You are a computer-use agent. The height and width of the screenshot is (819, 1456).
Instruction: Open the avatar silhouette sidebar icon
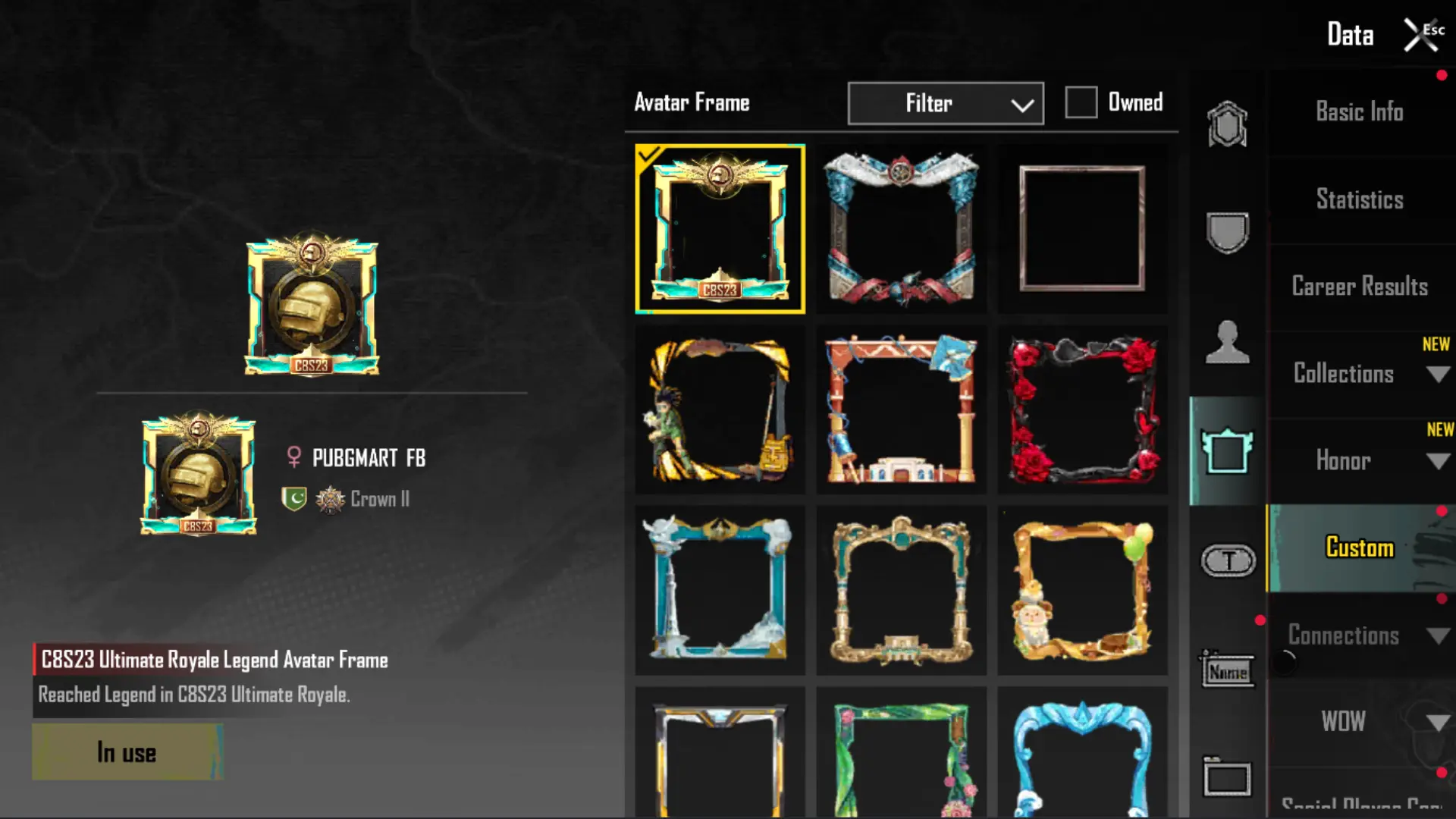(1227, 342)
